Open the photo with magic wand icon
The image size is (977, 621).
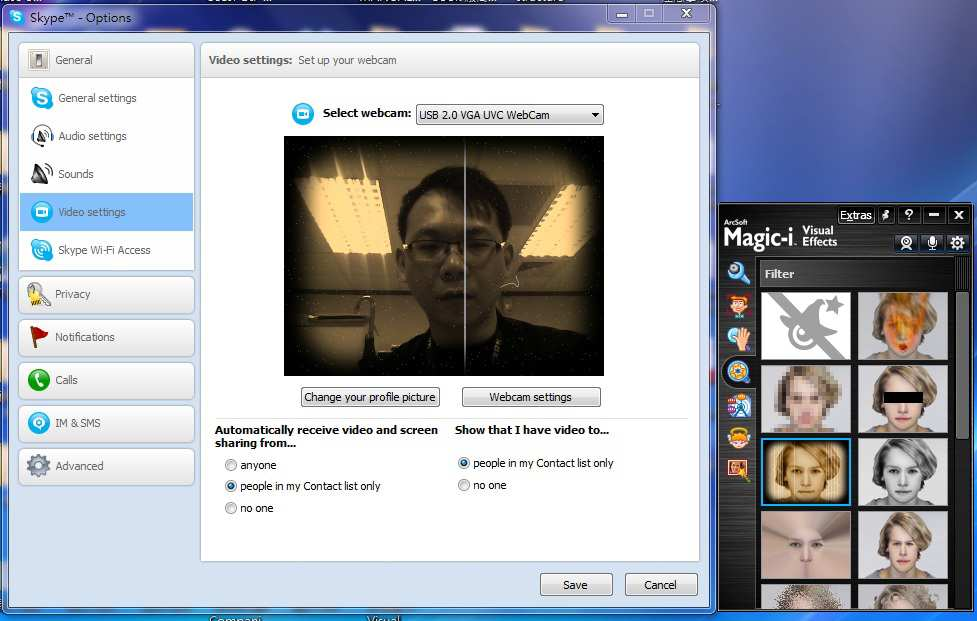[x=739, y=469]
